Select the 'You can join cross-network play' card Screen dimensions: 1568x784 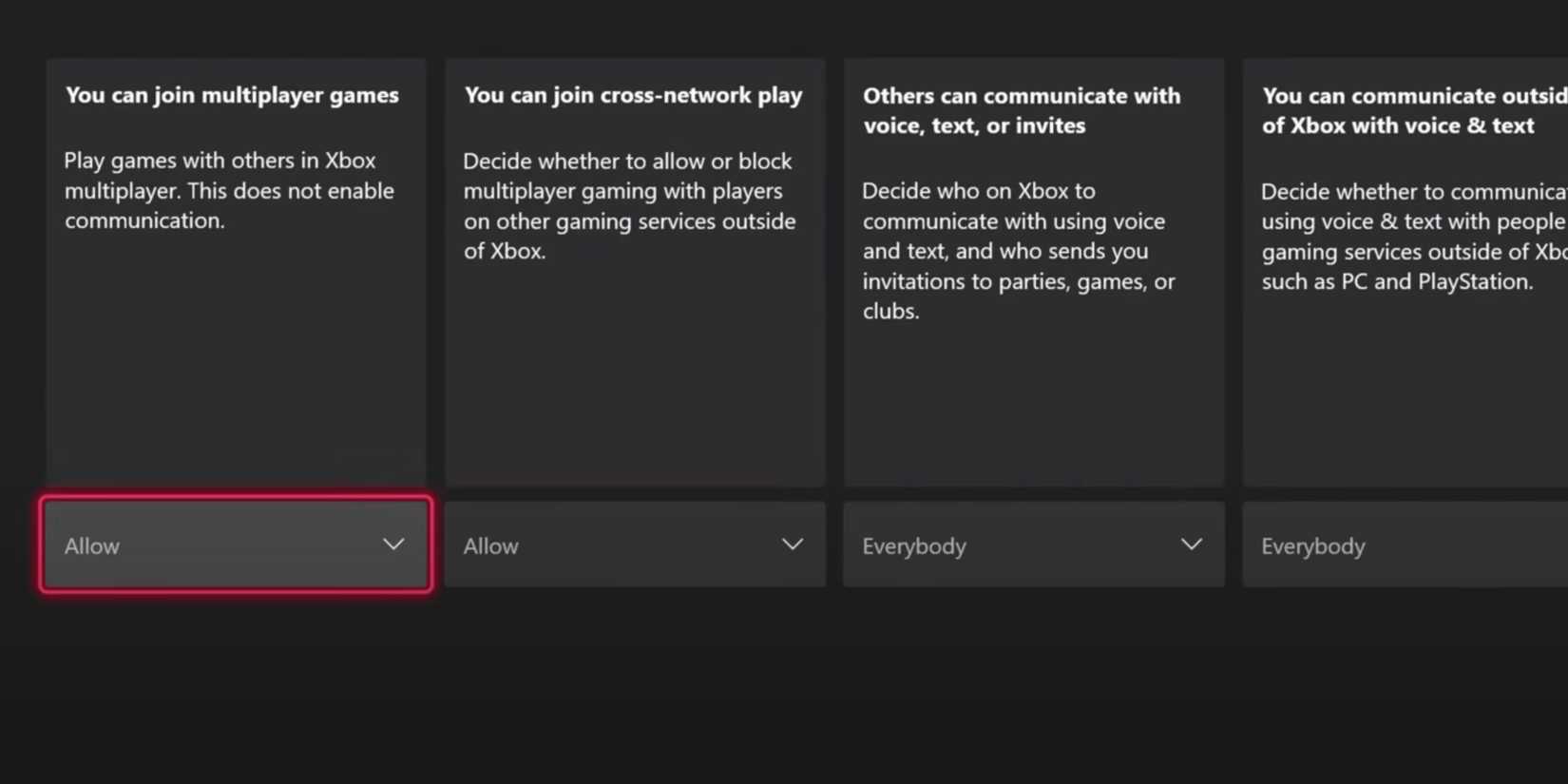635,273
